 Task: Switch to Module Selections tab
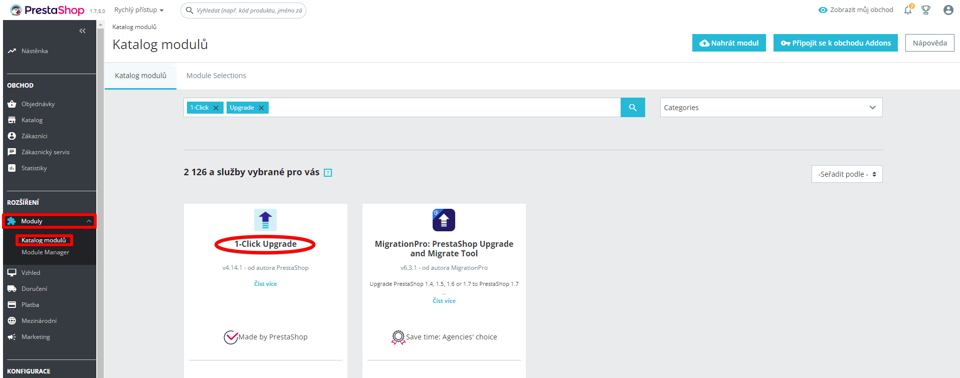(x=216, y=75)
